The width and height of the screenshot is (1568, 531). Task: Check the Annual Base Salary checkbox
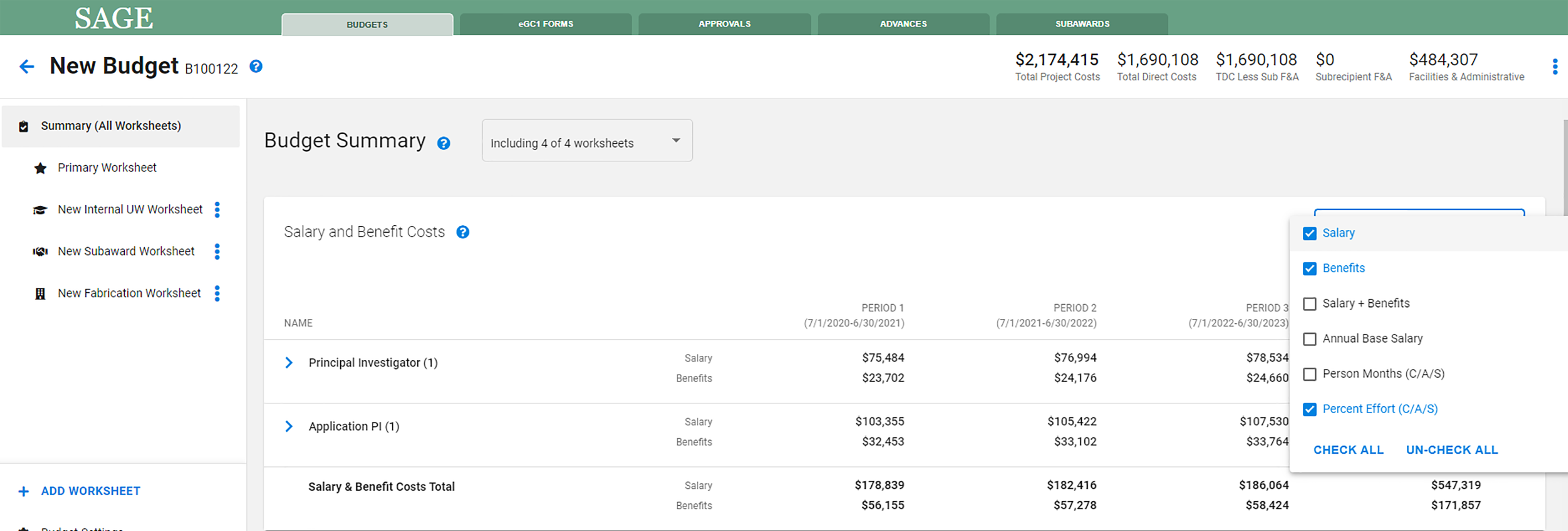1310,339
